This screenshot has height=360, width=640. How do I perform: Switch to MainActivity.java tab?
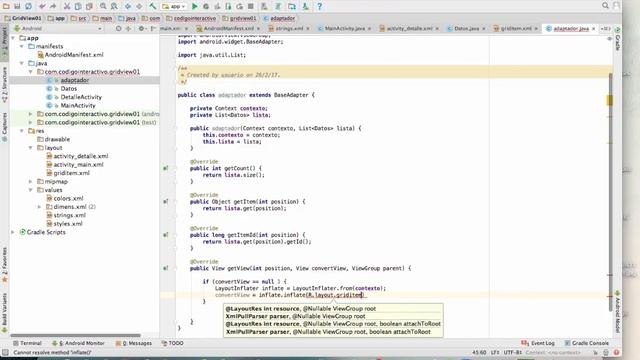(344, 29)
